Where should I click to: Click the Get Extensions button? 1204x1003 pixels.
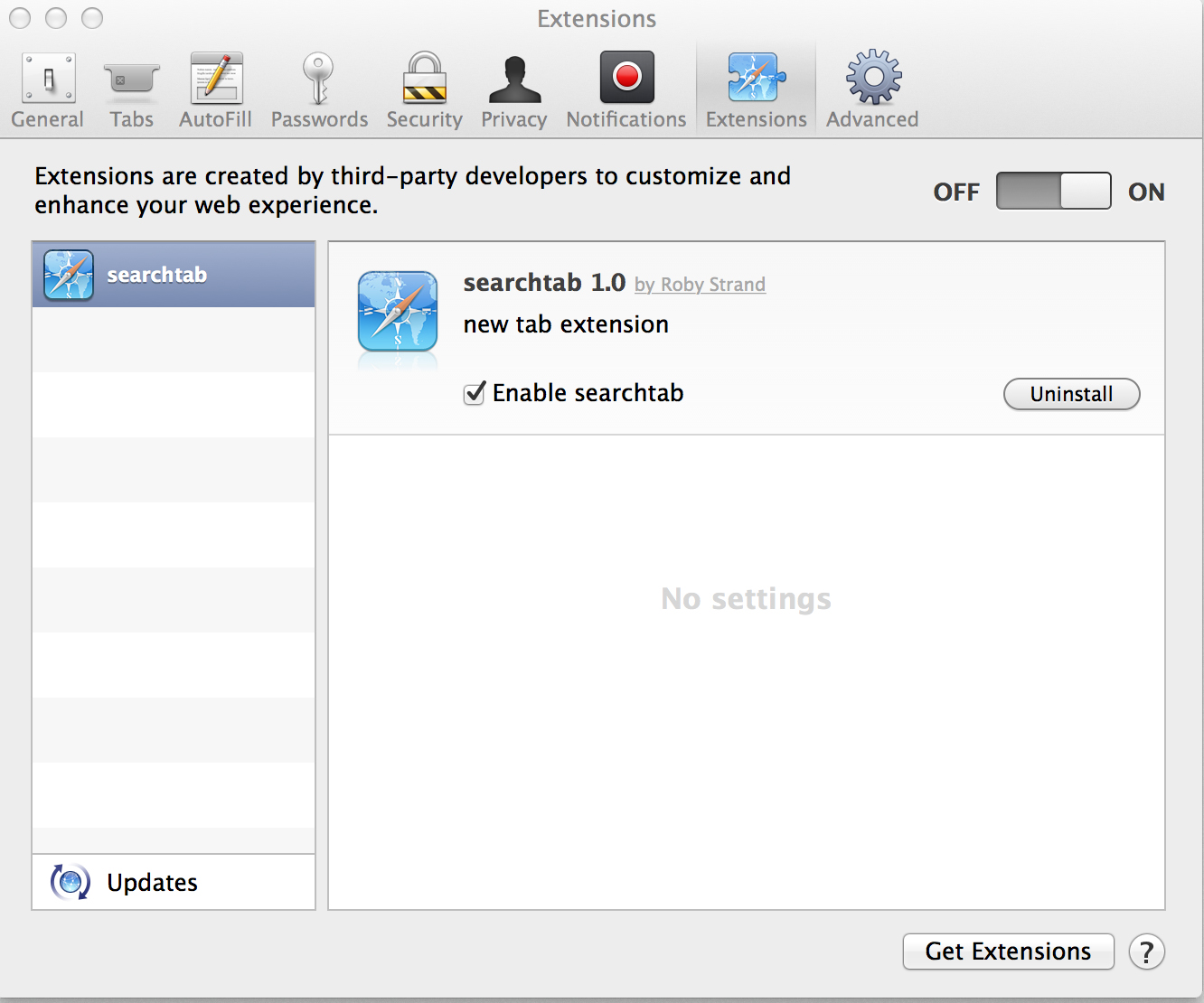pos(1008,951)
